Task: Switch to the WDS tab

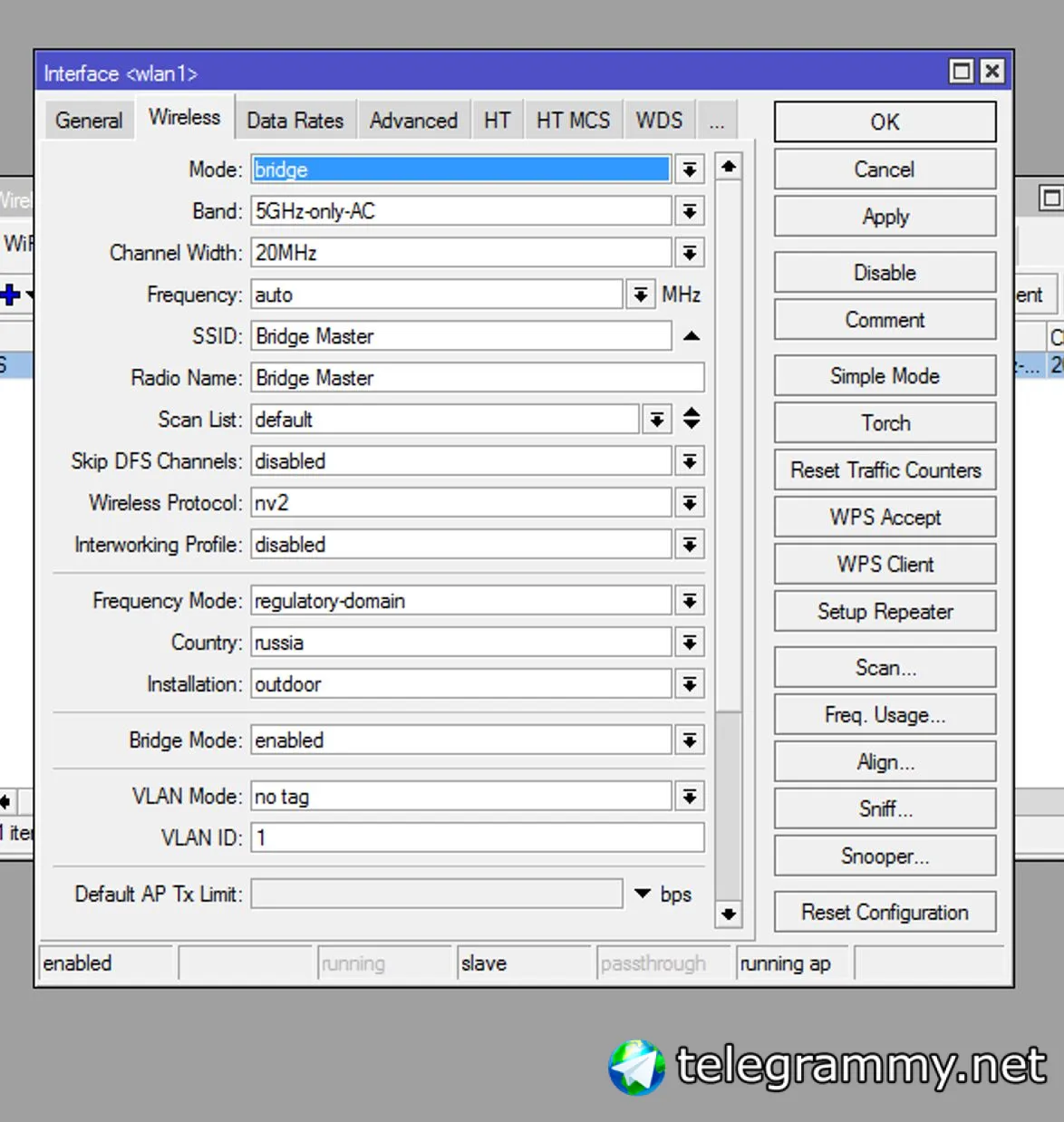Action: tap(659, 121)
